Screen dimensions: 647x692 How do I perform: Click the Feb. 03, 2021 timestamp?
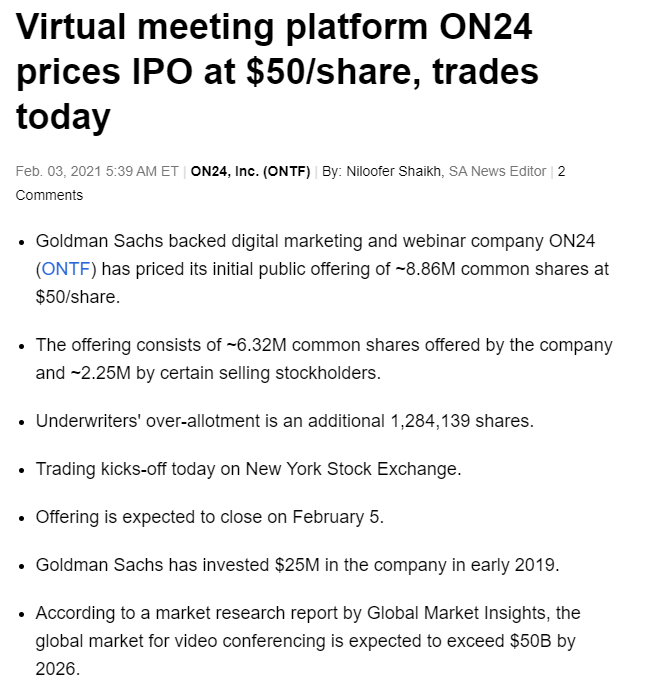click(97, 171)
